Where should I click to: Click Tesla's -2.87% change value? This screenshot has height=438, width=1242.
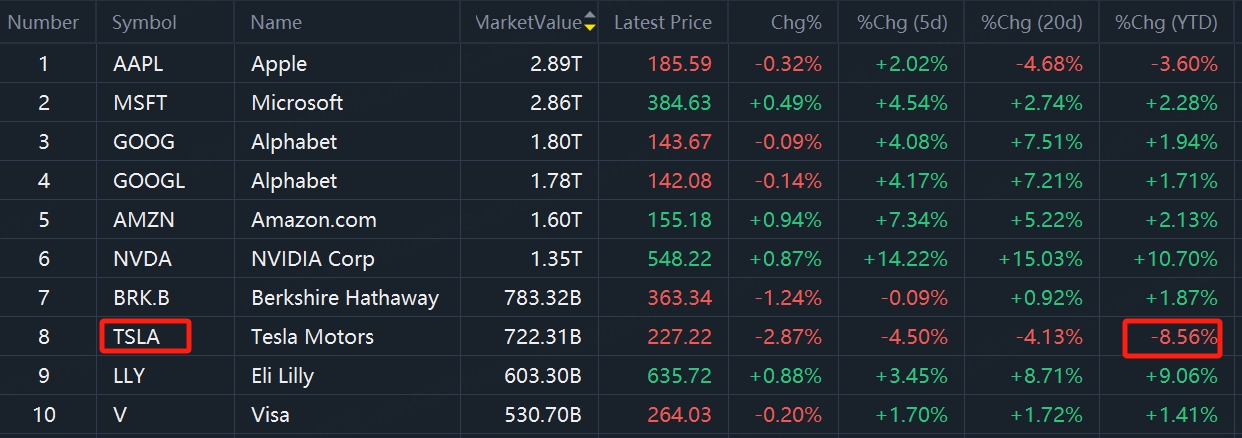(788, 337)
